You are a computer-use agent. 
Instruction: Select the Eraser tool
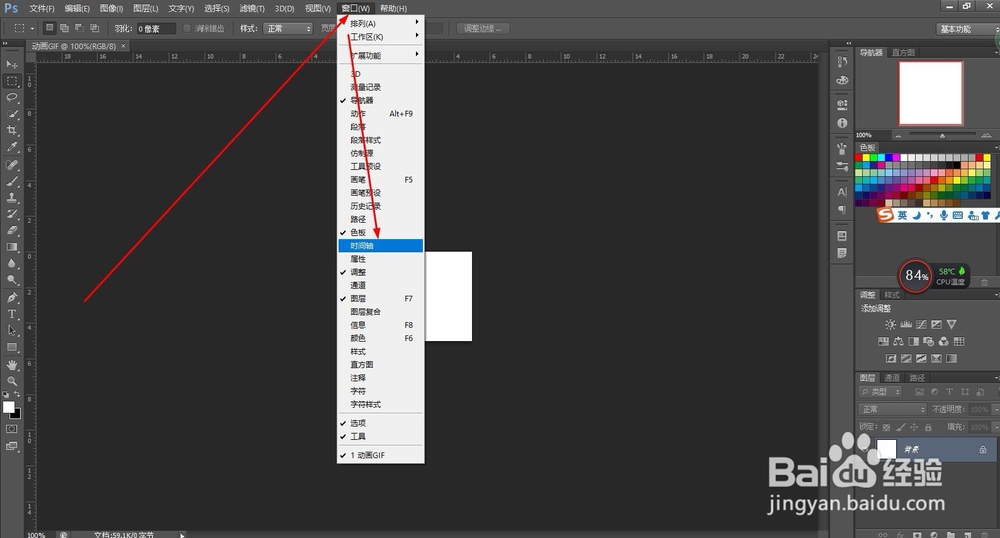11,231
